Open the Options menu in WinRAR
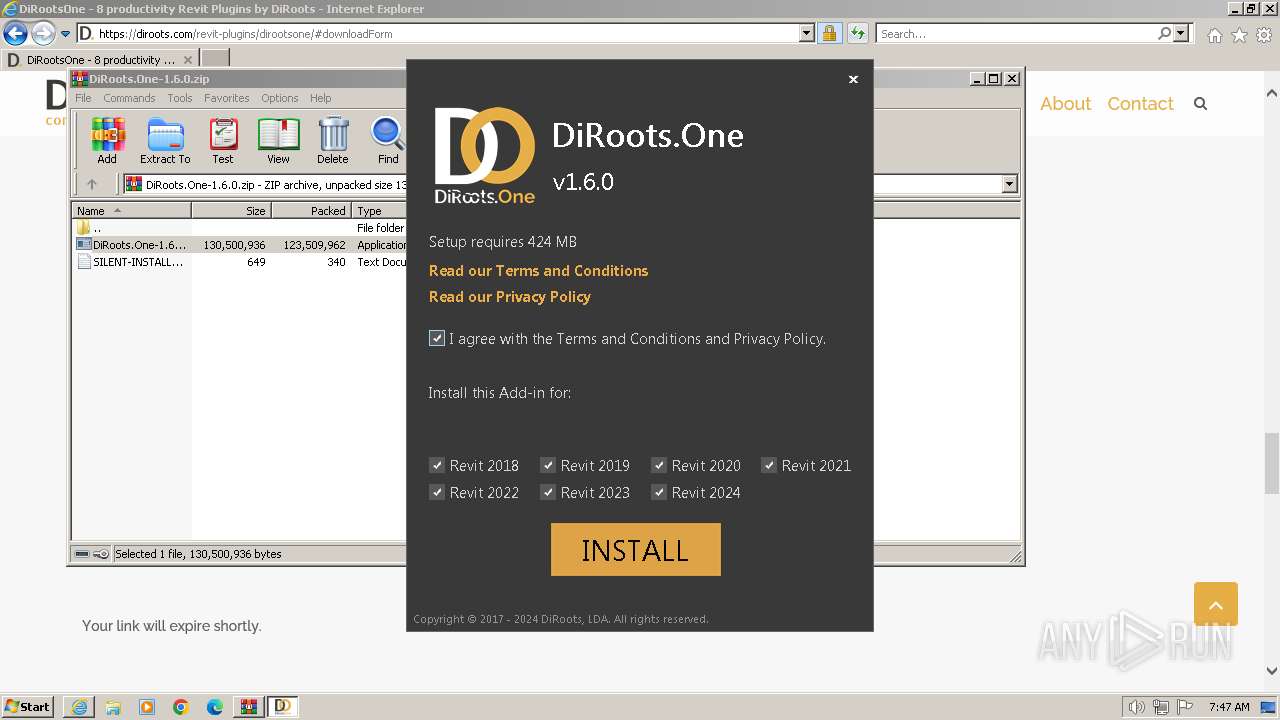 (x=280, y=98)
